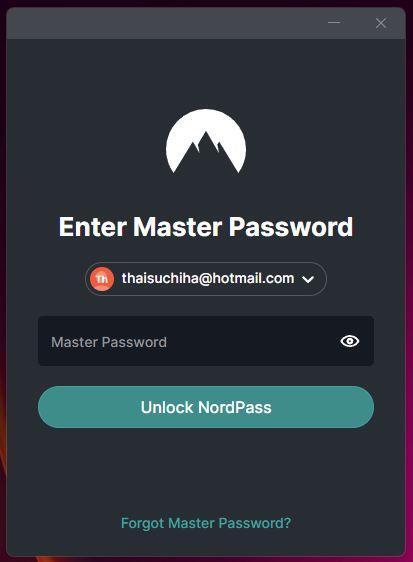Focus the Master Password input field

[x=206, y=341]
